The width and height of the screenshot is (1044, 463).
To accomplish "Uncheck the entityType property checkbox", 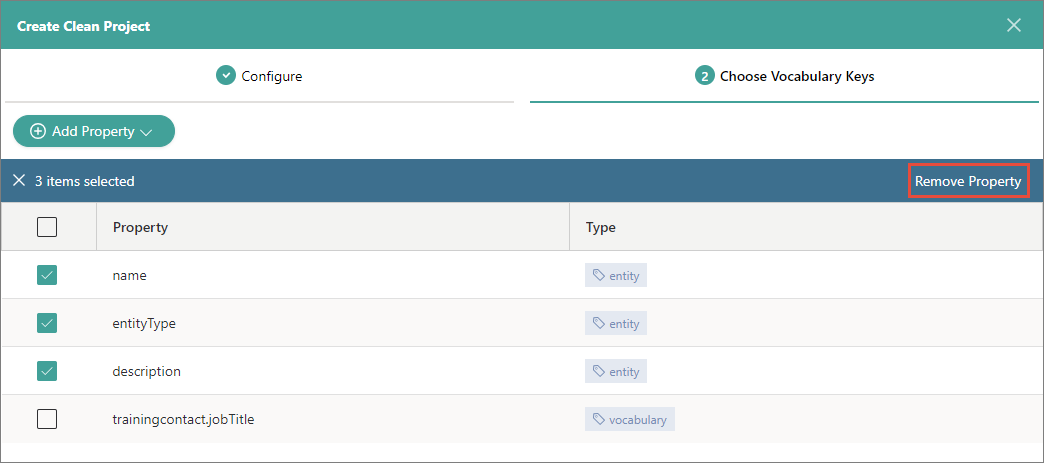I will (x=47, y=323).
